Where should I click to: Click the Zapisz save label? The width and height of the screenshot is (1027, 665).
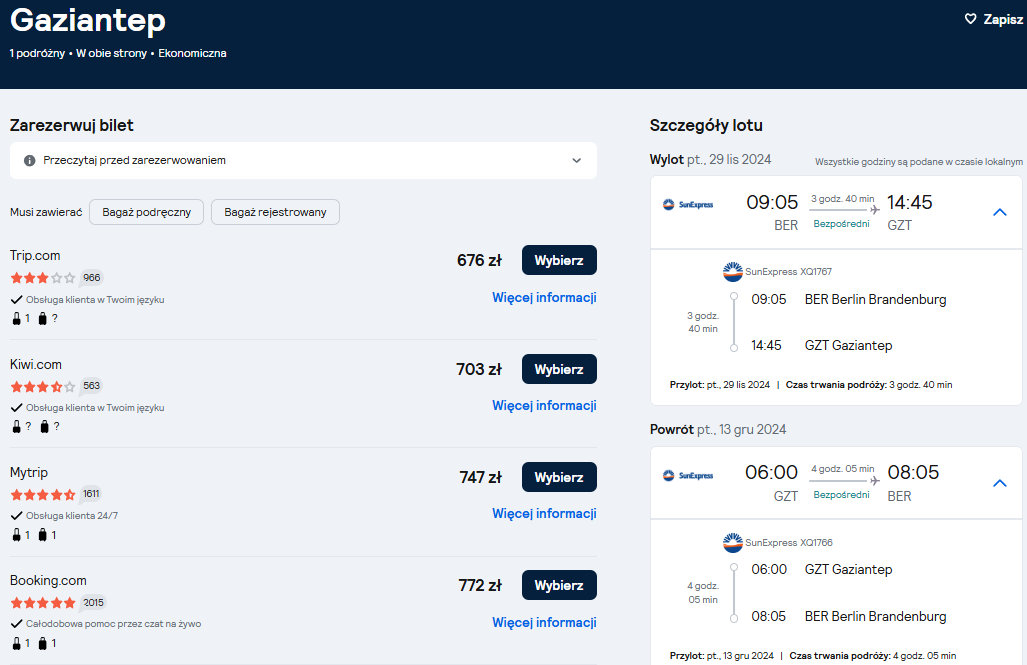click(1003, 20)
